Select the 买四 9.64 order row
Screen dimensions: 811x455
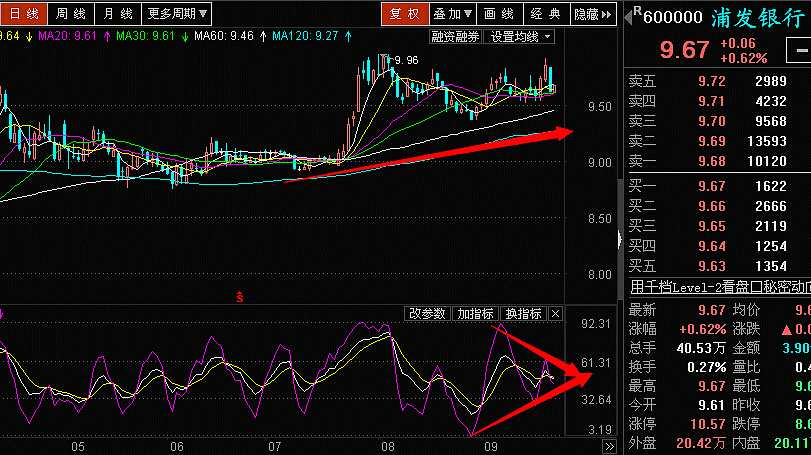pos(717,246)
